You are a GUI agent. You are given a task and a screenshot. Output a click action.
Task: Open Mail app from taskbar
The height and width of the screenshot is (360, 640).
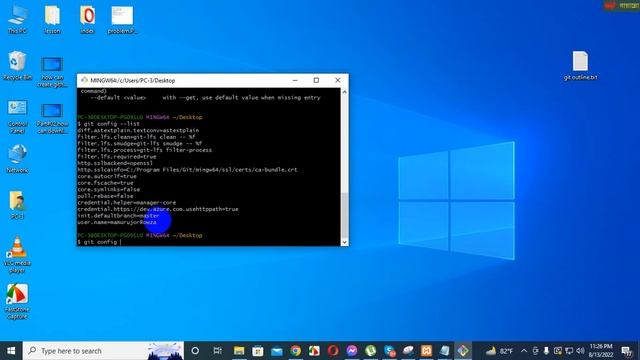point(277,351)
